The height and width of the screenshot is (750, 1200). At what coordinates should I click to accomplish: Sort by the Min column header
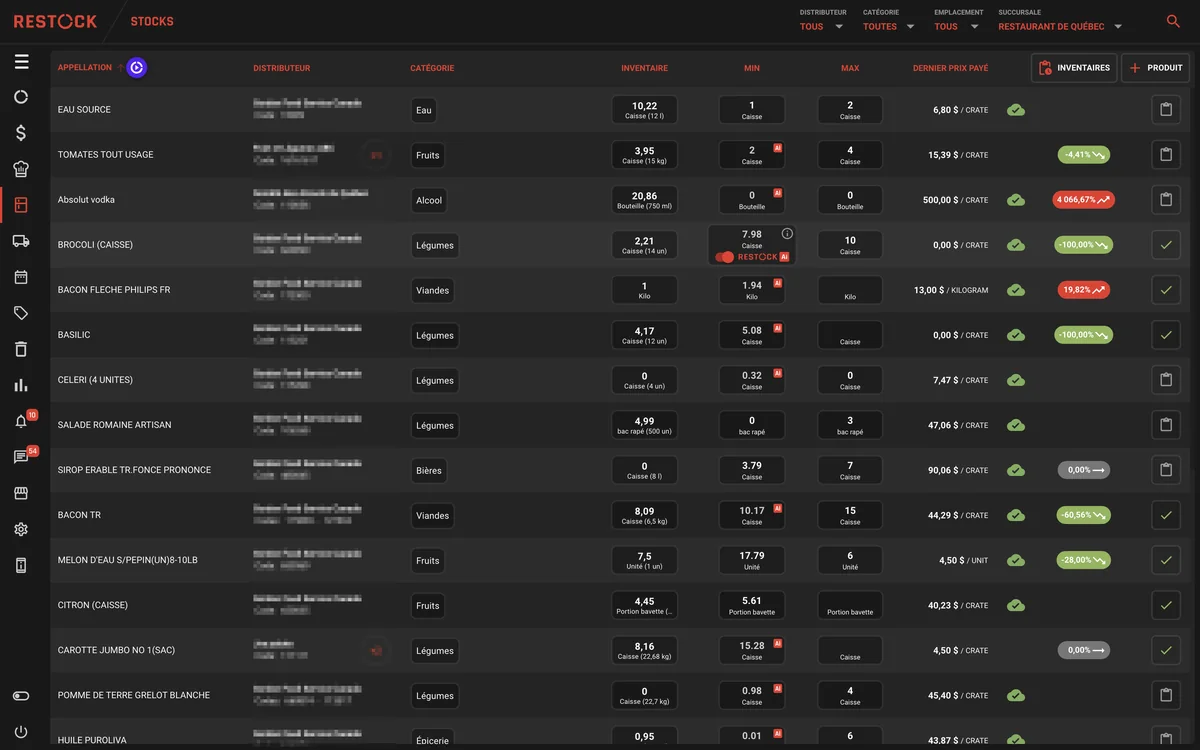pos(752,68)
